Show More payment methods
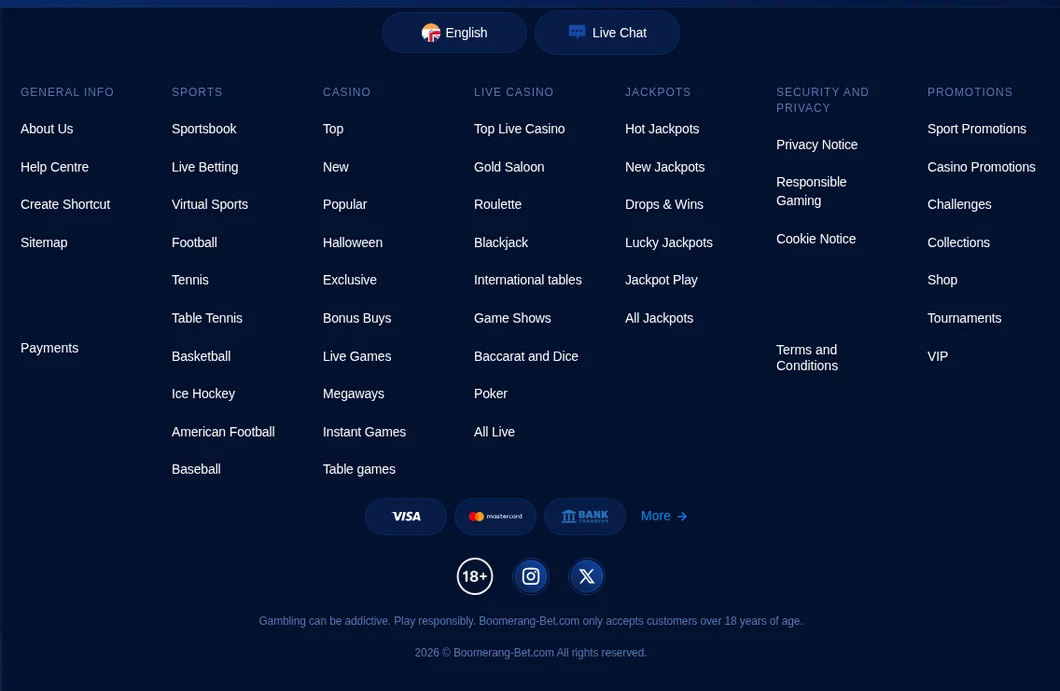 coord(664,516)
